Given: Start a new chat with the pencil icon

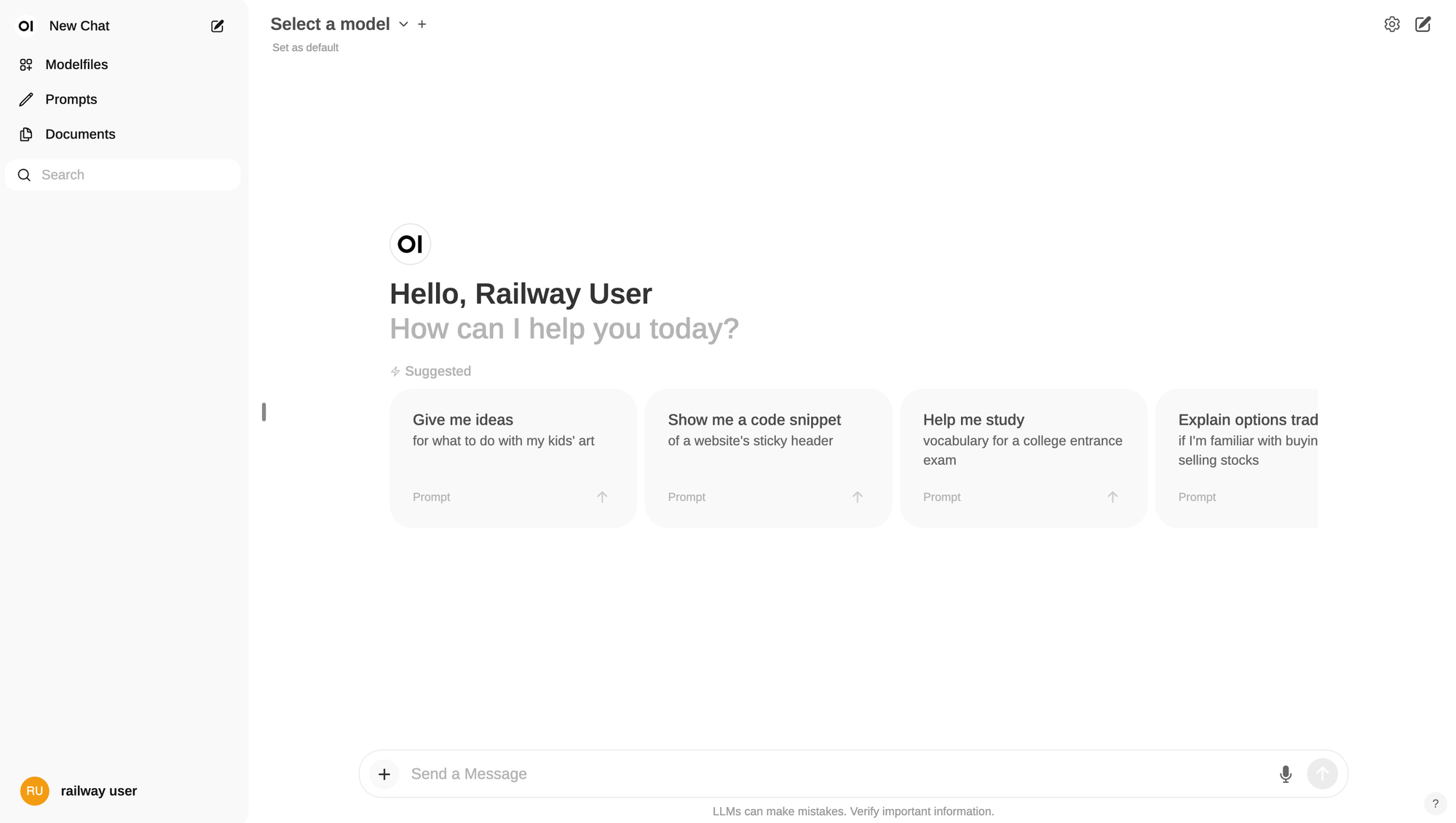Looking at the screenshot, I should click(1423, 23).
